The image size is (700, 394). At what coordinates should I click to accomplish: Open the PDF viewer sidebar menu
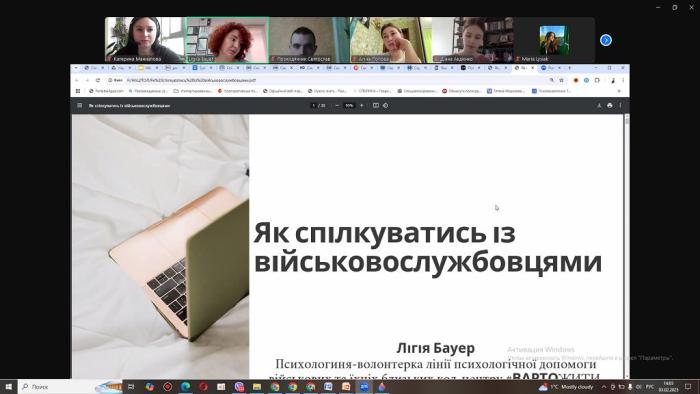79,106
